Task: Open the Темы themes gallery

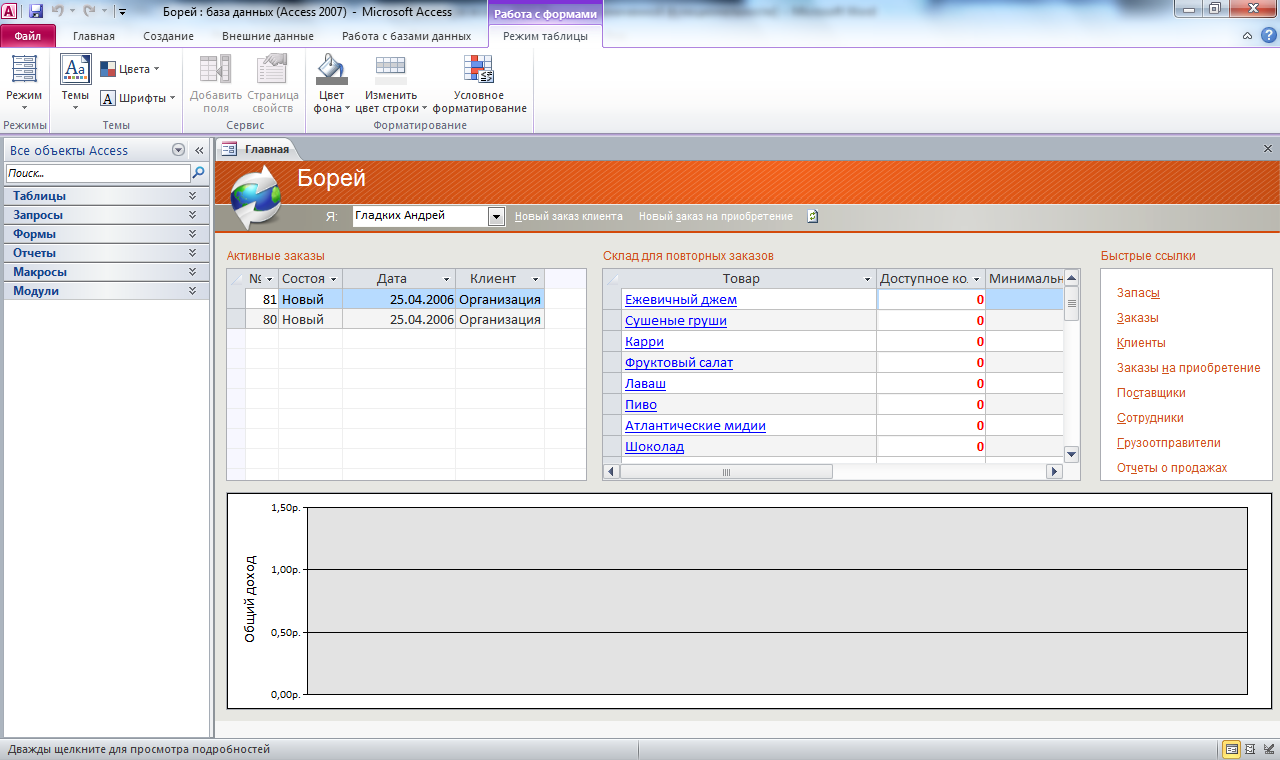Action: (x=75, y=83)
